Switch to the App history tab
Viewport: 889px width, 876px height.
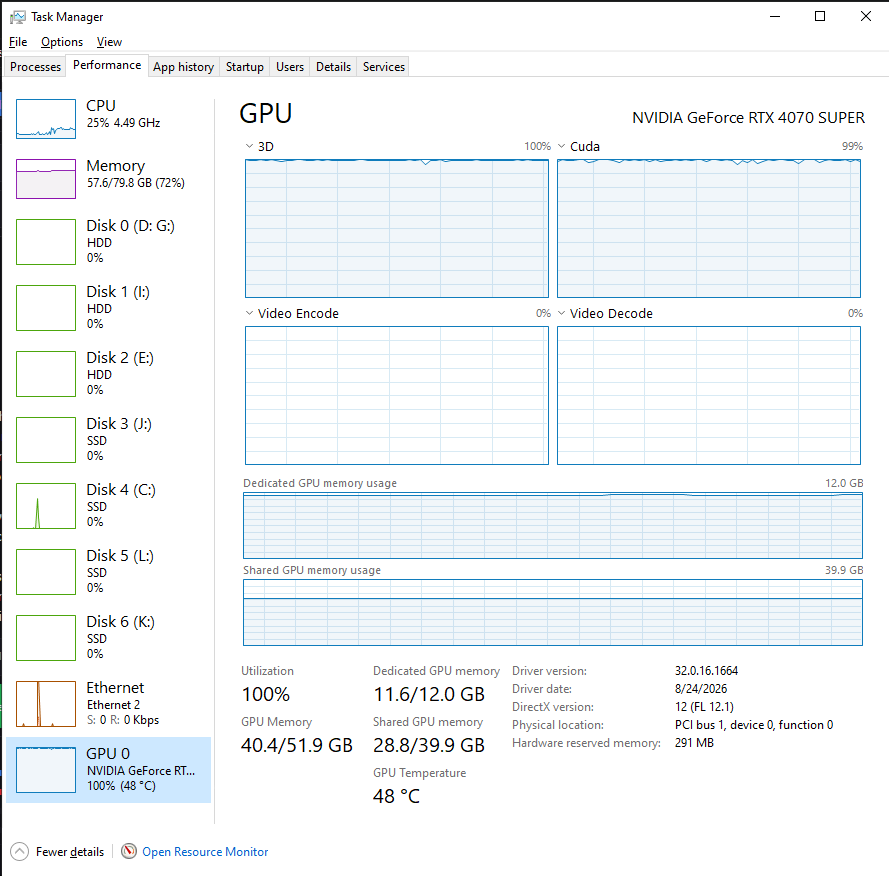click(x=184, y=67)
